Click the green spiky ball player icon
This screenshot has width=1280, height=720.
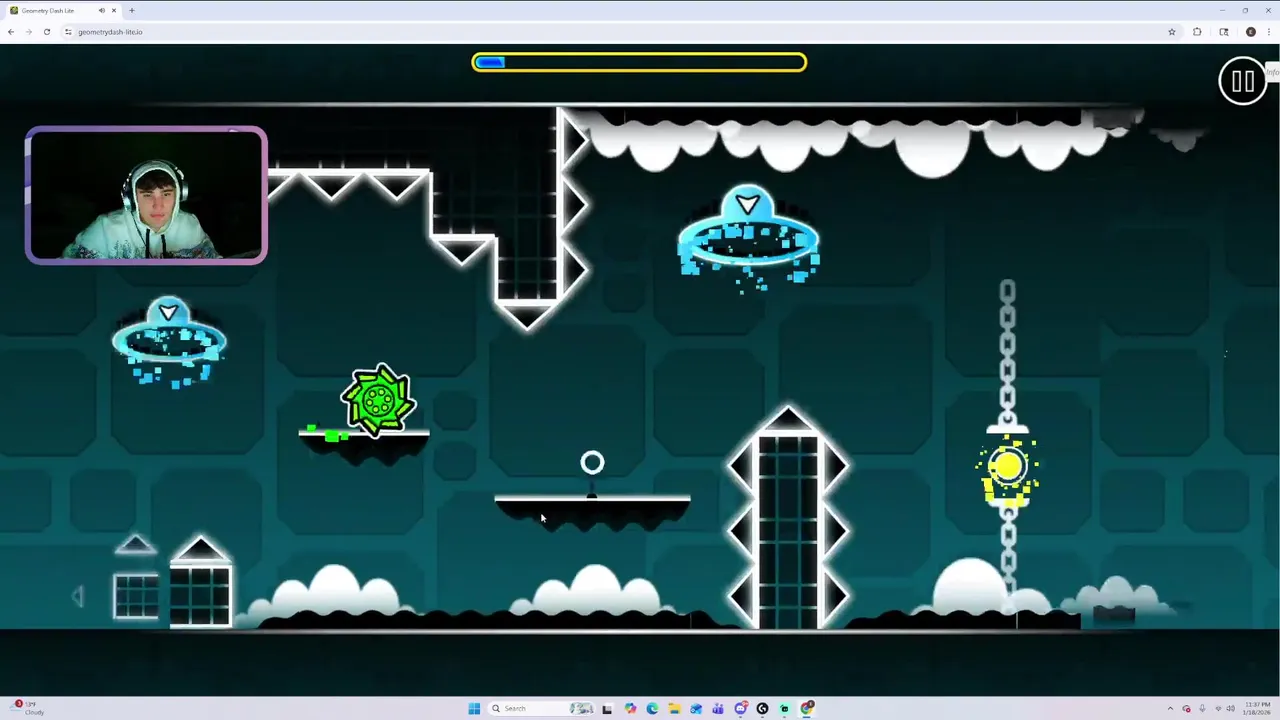(x=378, y=401)
